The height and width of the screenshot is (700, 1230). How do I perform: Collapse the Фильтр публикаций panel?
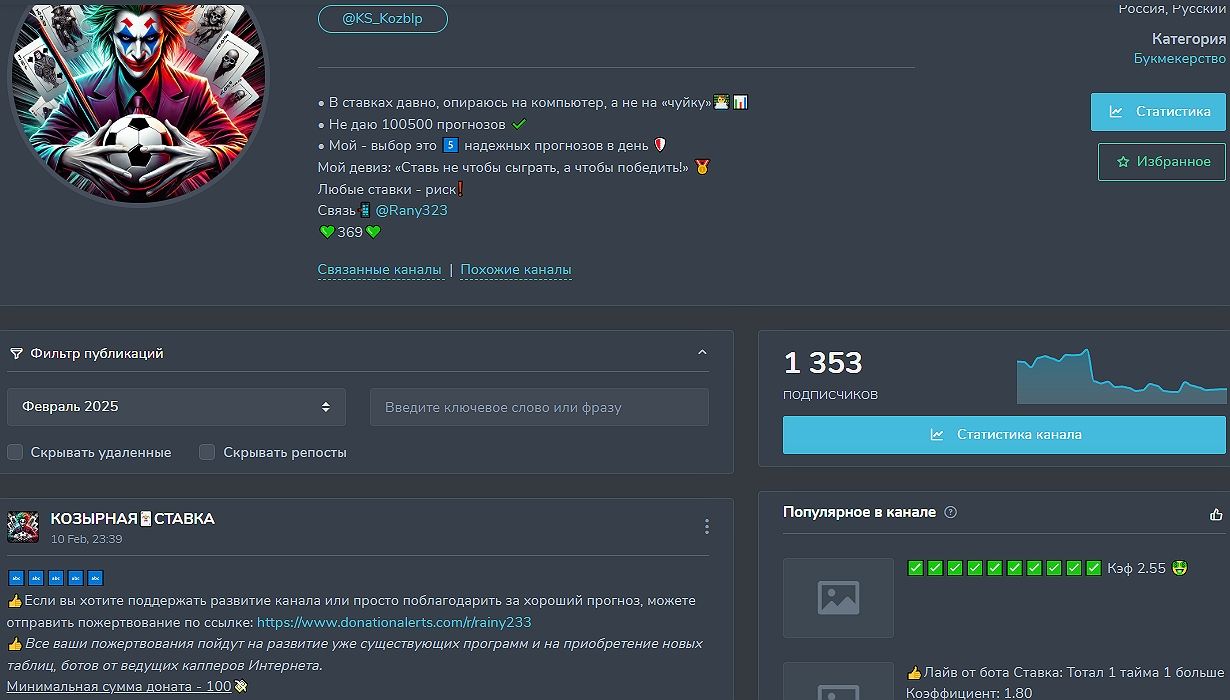pyautogui.click(x=702, y=353)
